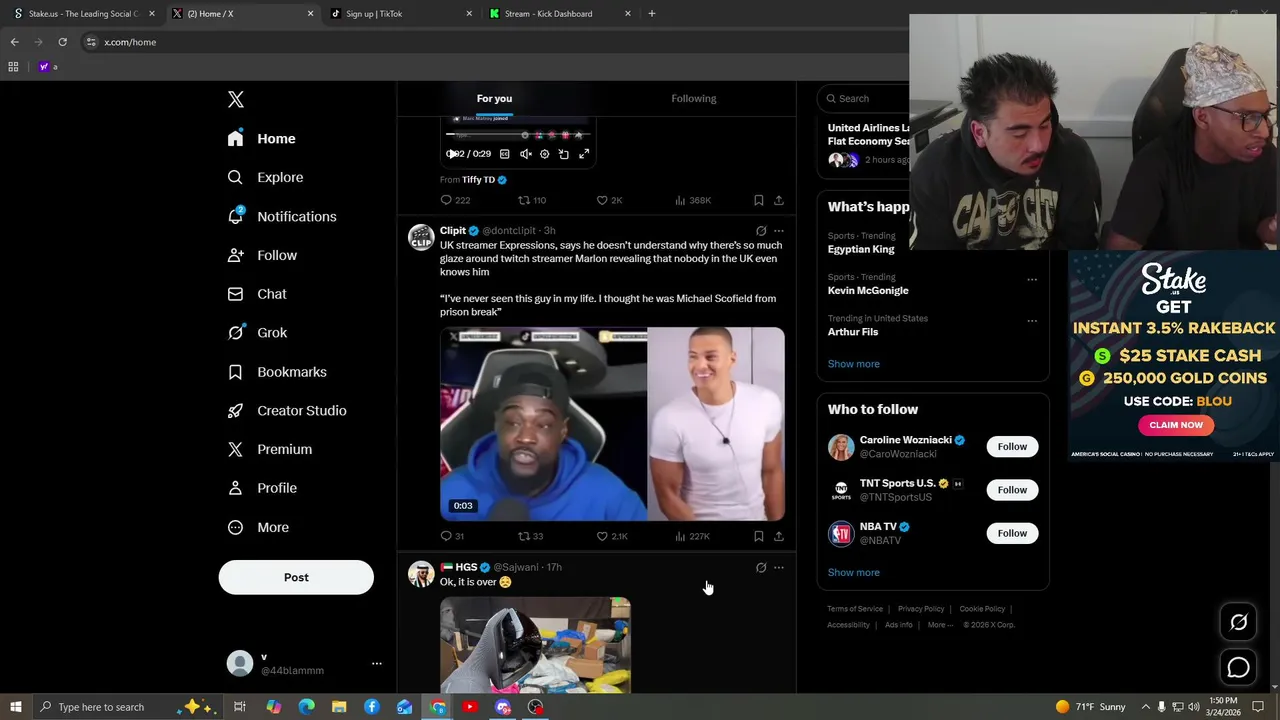Open the Clipit profile name link
Image resolution: width=1280 pixels, height=720 pixels.
point(453,231)
